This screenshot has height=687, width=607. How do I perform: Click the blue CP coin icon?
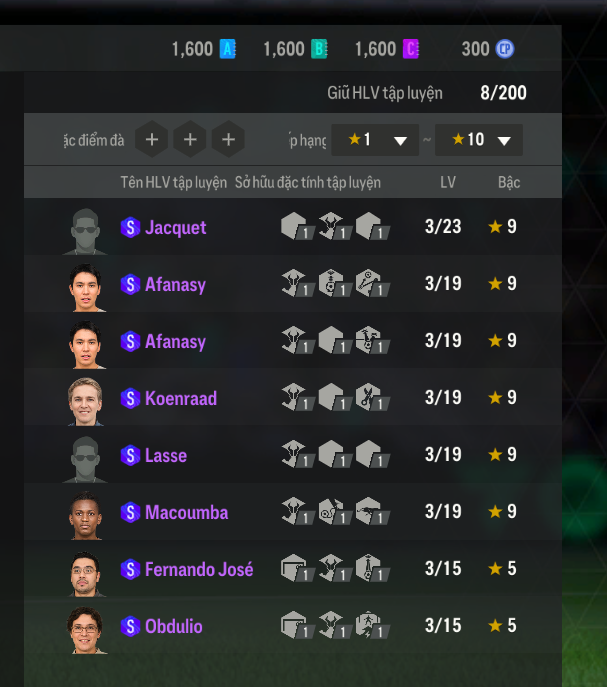tap(504, 49)
